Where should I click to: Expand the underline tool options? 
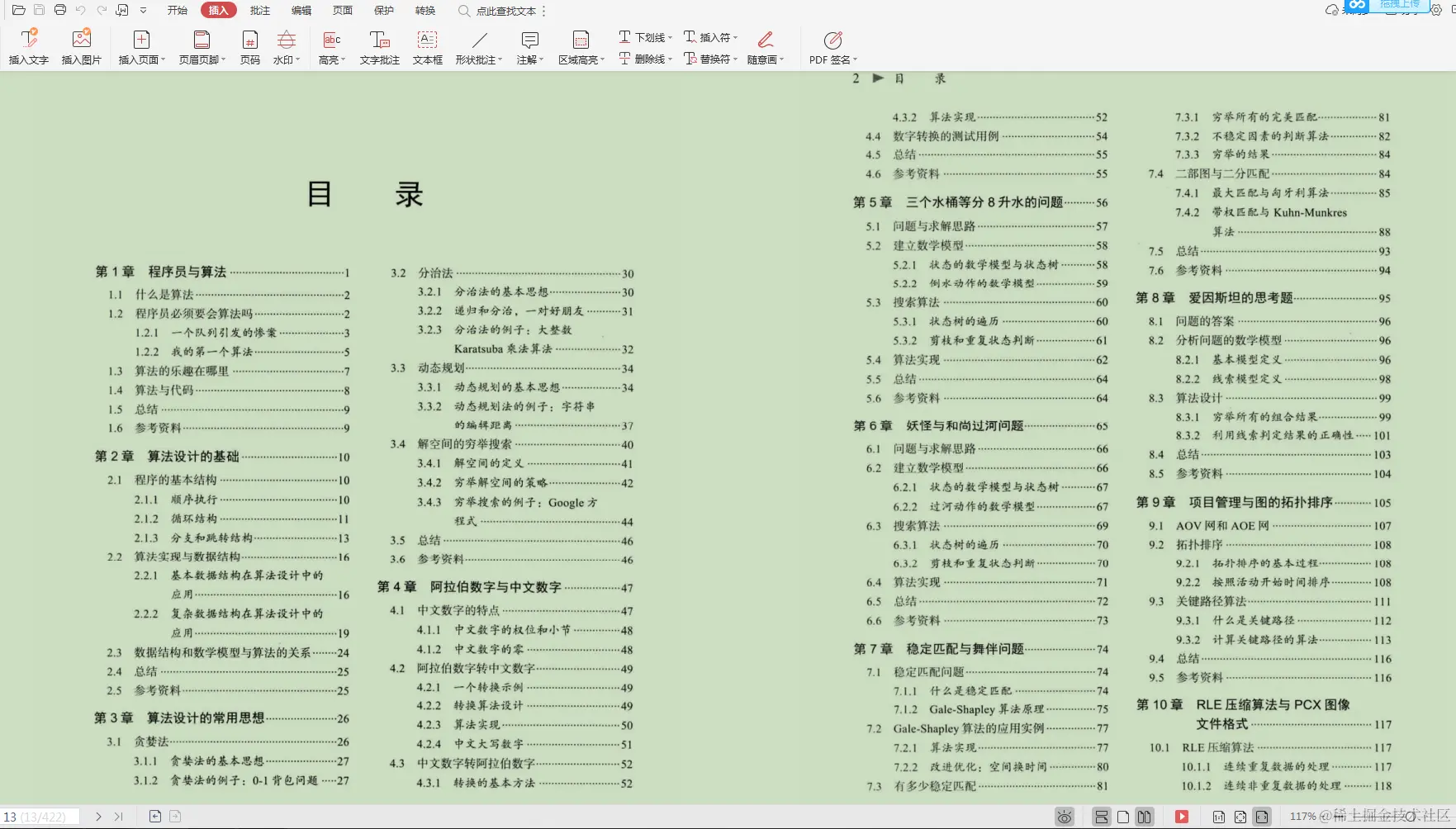click(670, 36)
